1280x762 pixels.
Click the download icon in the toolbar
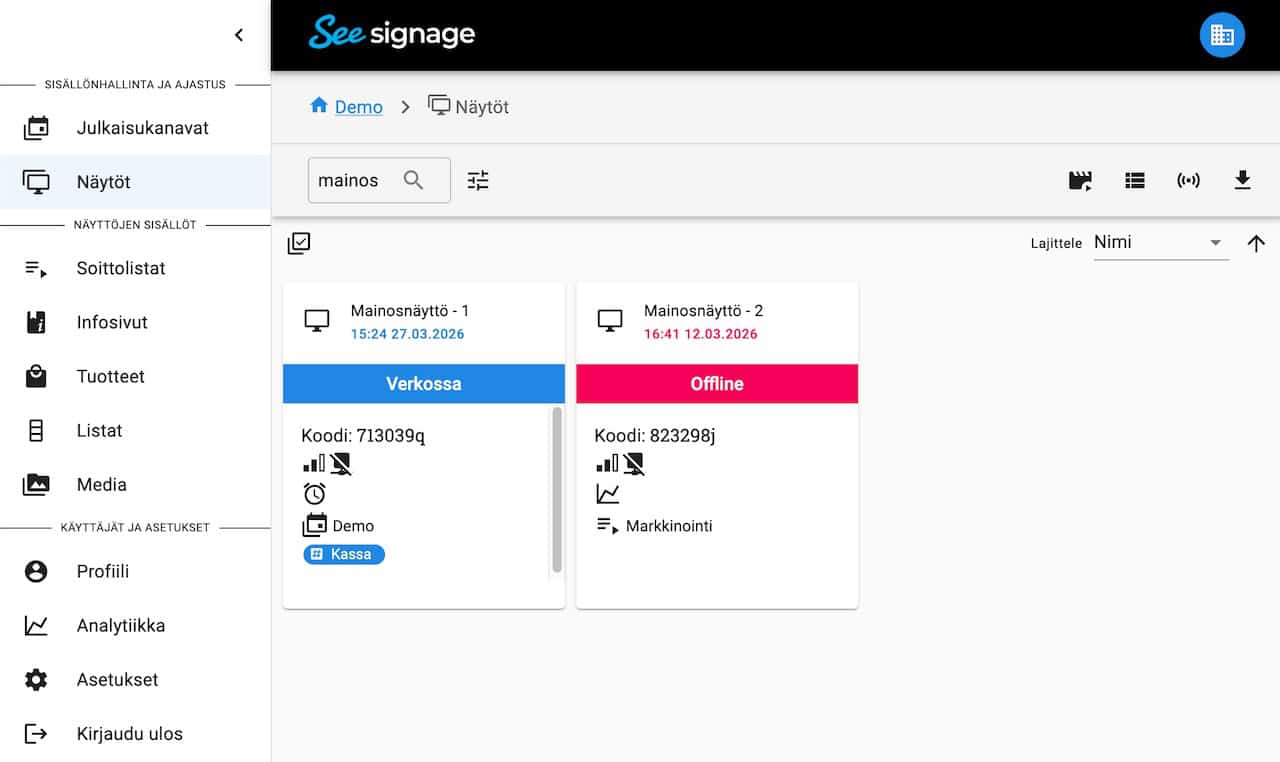pos(1242,180)
